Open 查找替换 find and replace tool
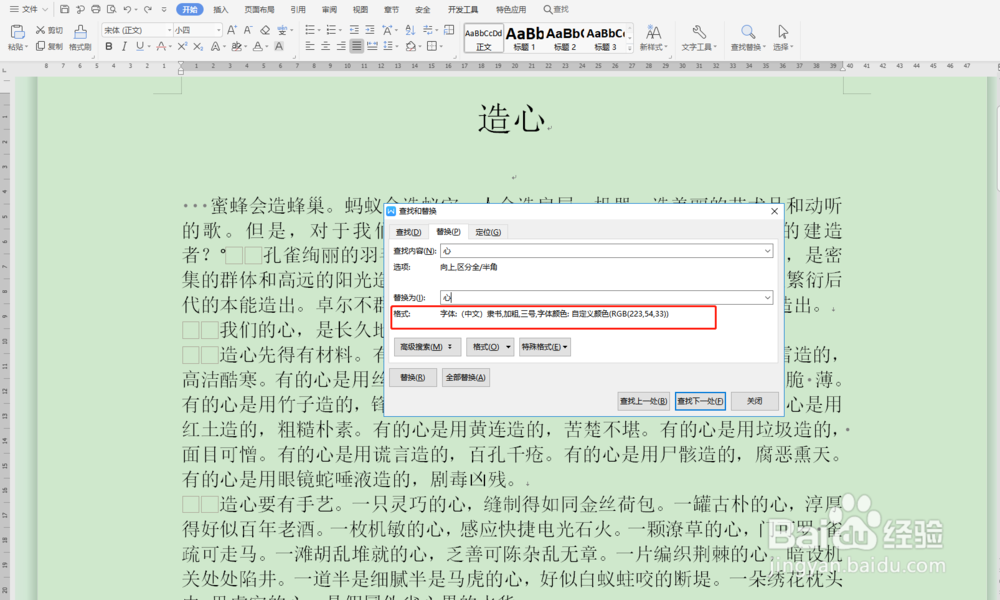 coord(747,38)
